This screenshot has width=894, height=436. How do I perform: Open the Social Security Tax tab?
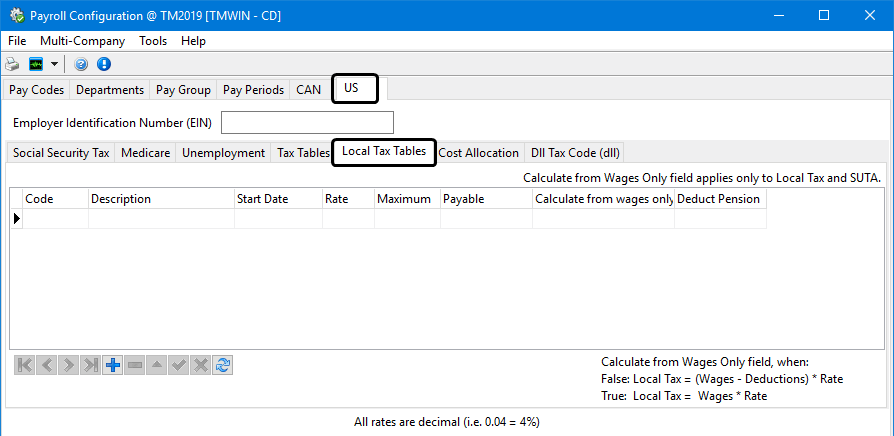(x=61, y=153)
